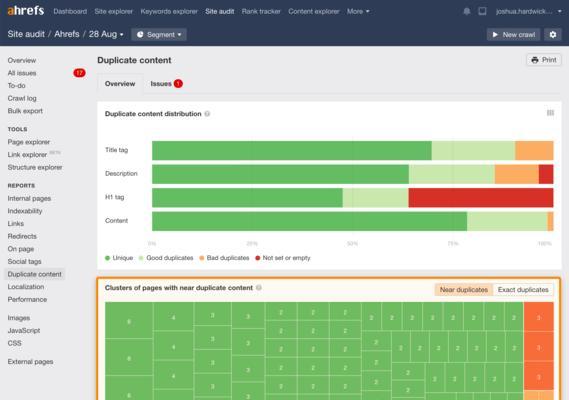Open the Internal pages report
This screenshot has width=569, height=400.
(x=29, y=199)
